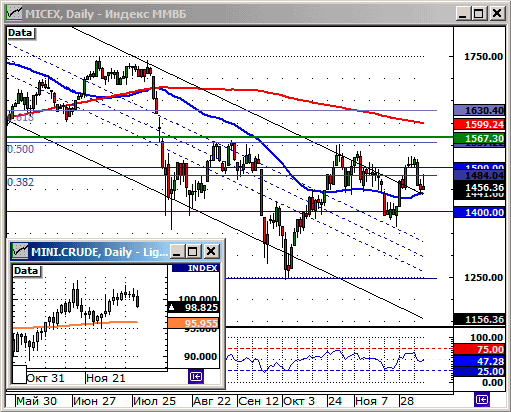Open the Data button in the crude chart
The image size is (511, 412).
coord(26,271)
